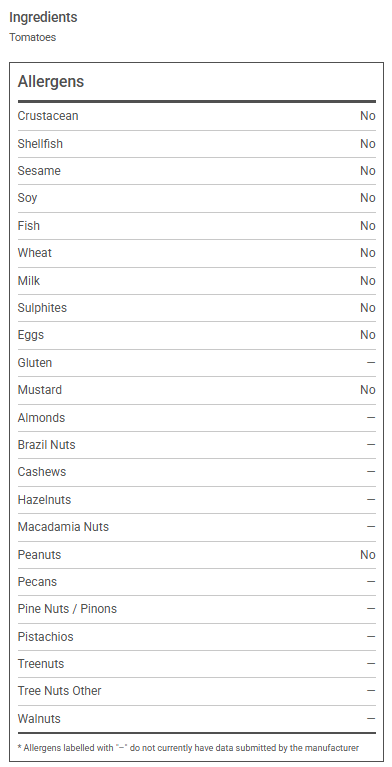Click the No value beside Milk
This screenshot has width=392, height=767.
pos(368,281)
